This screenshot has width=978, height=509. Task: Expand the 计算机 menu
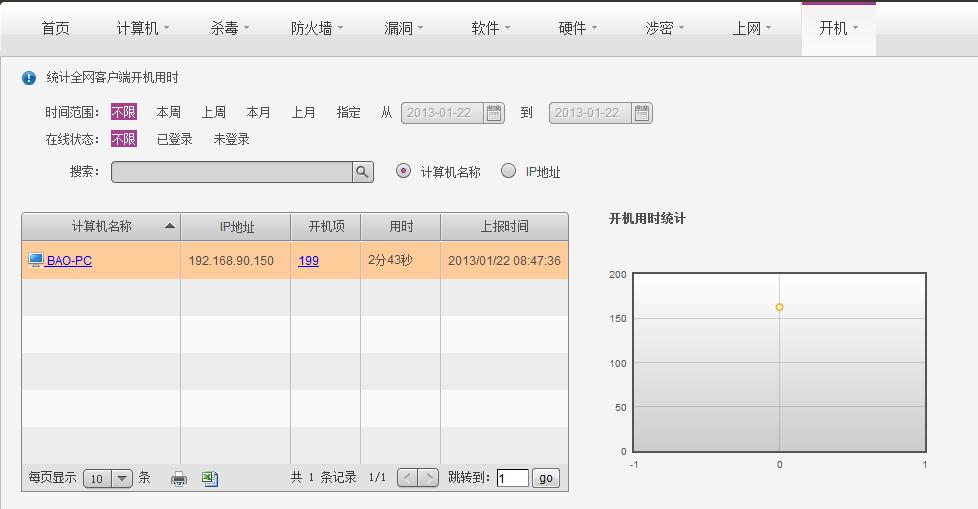pos(143,28)
